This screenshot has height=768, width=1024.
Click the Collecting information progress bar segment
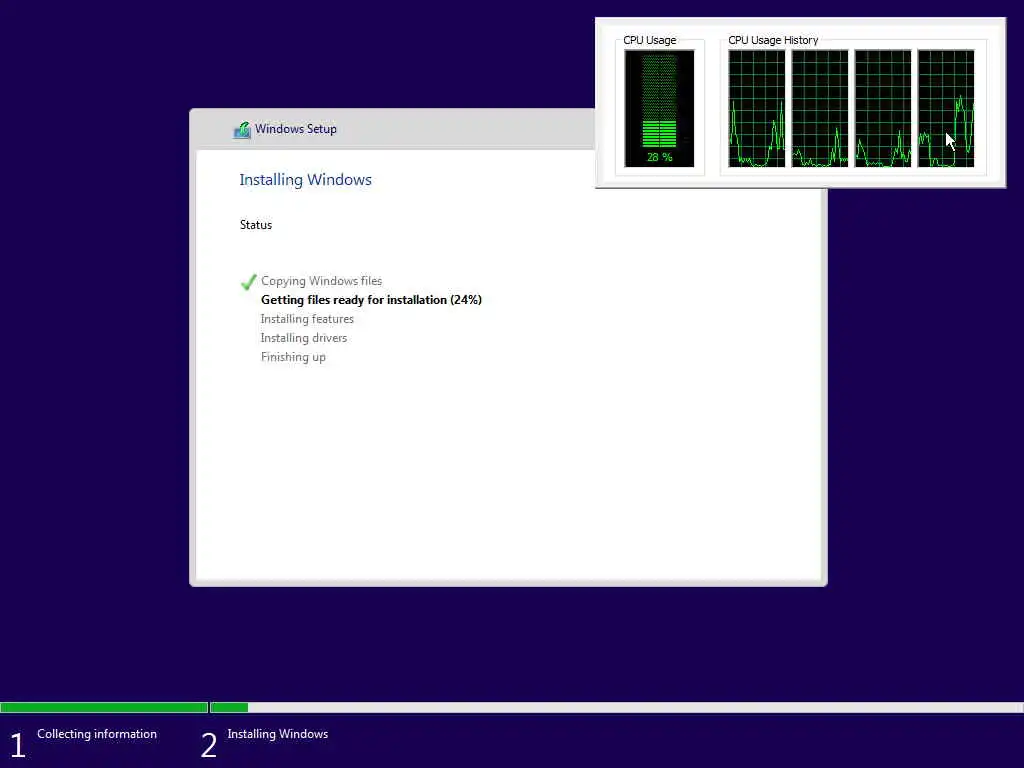pos(104,707)
